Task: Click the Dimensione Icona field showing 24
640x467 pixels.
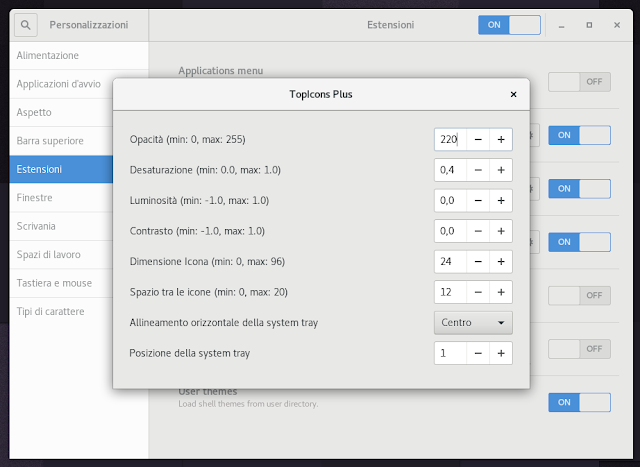Action: pyautogui.click(x=450, y=262)
